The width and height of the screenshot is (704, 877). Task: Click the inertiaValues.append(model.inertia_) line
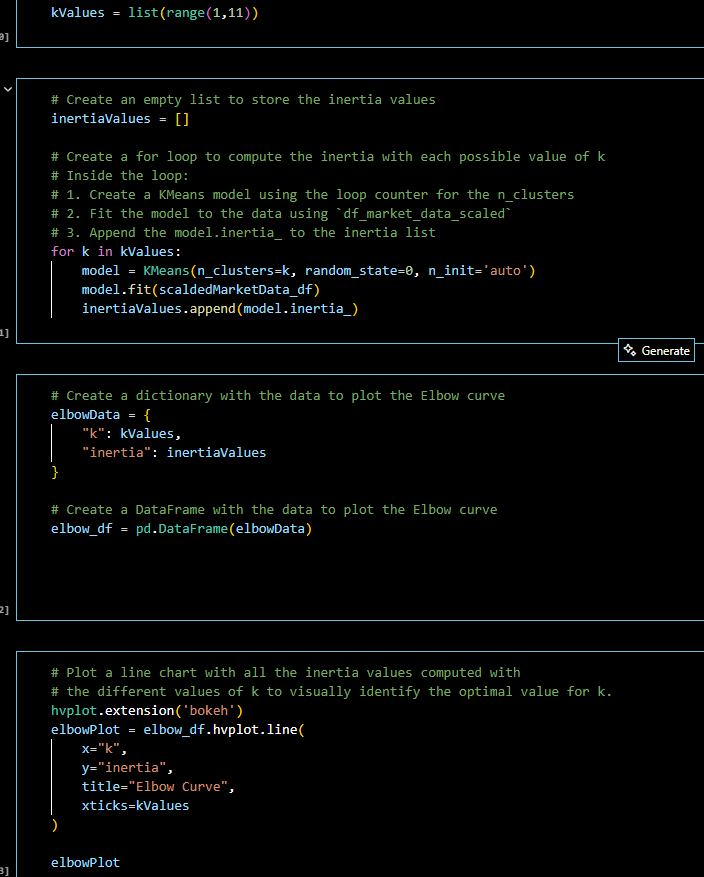[x=220, y=308]
